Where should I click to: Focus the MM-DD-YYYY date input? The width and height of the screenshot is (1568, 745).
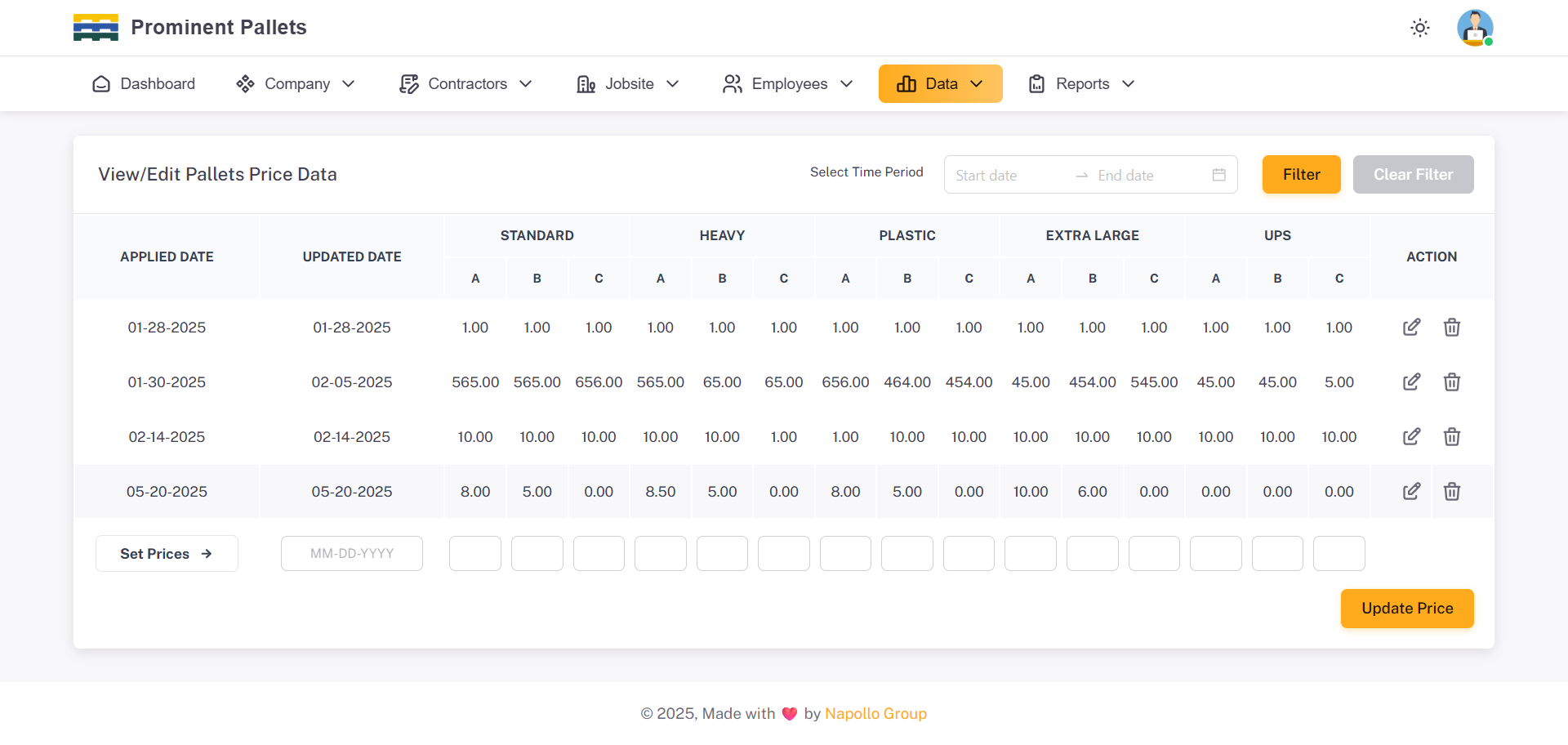[x=352, y=554]
